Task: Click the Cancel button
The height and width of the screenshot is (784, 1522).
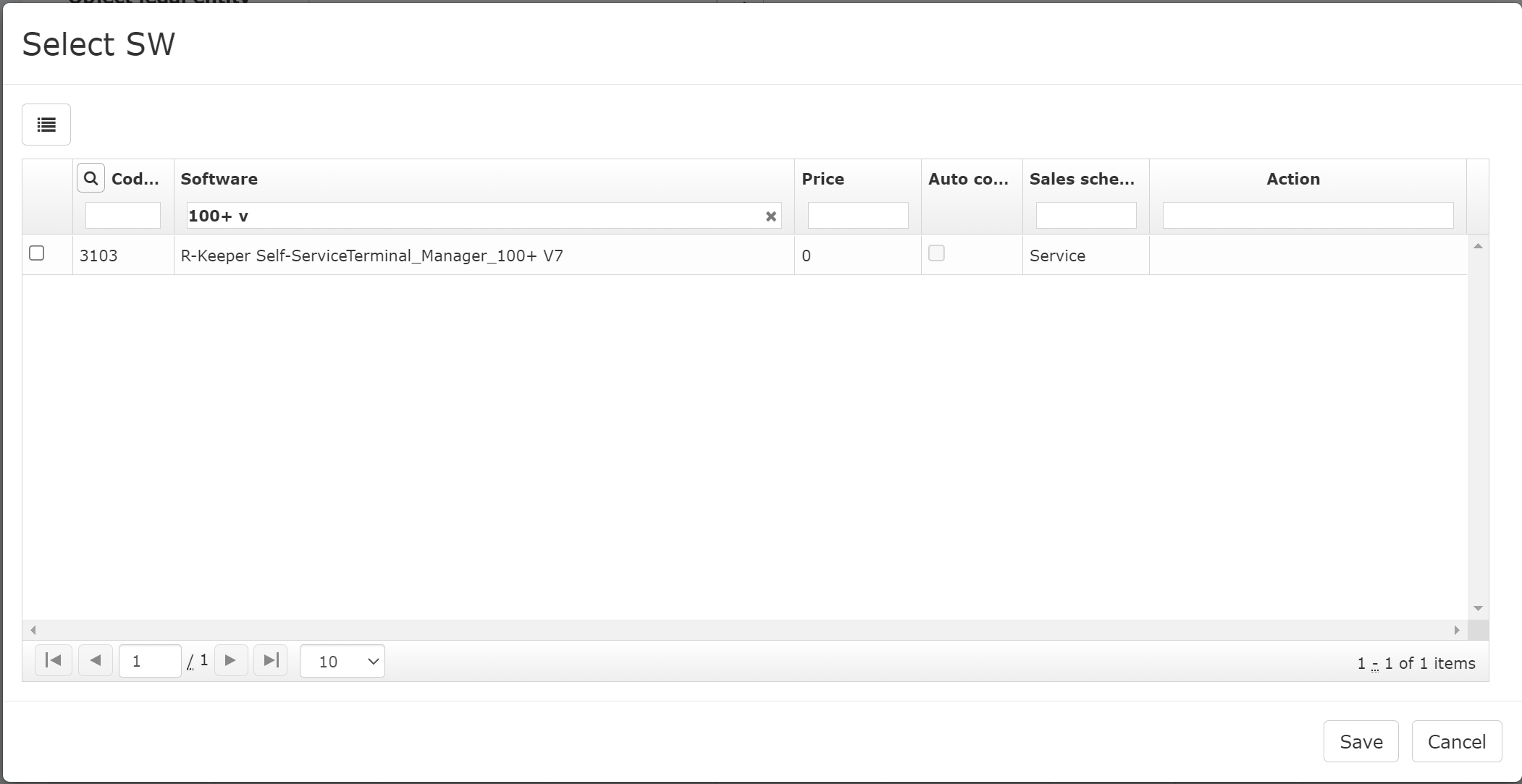Action: click(1456, 741)
